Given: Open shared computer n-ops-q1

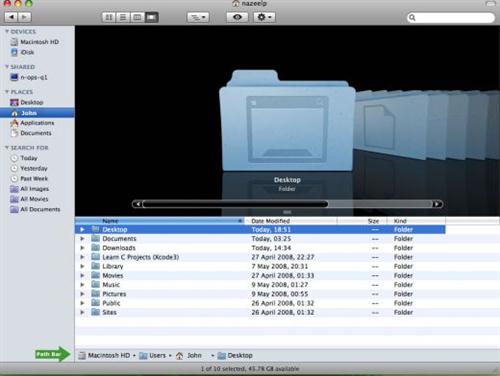Looking at the screenshot, I should 29,77.
